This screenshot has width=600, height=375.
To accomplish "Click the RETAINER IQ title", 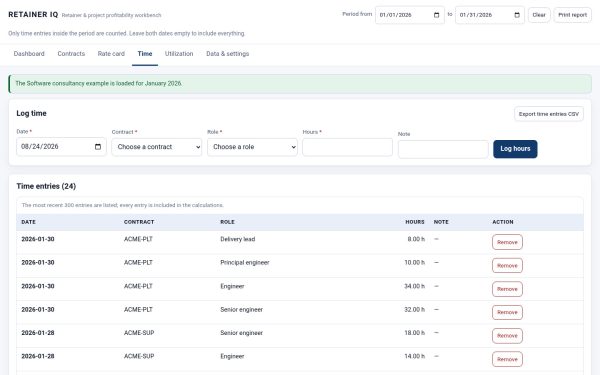I will coord(33,15).
